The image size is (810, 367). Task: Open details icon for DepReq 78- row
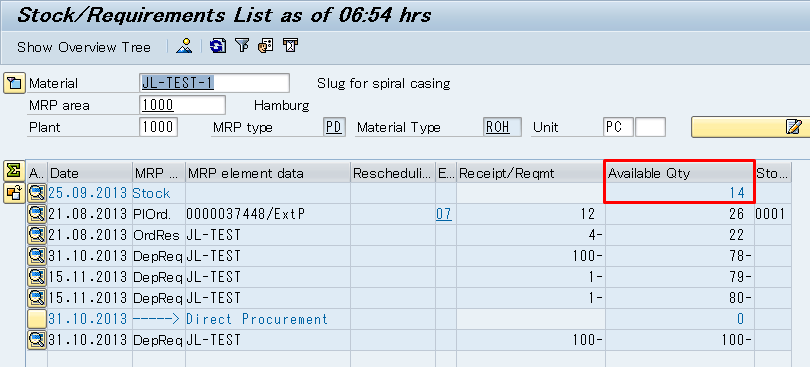pos(37,256)
